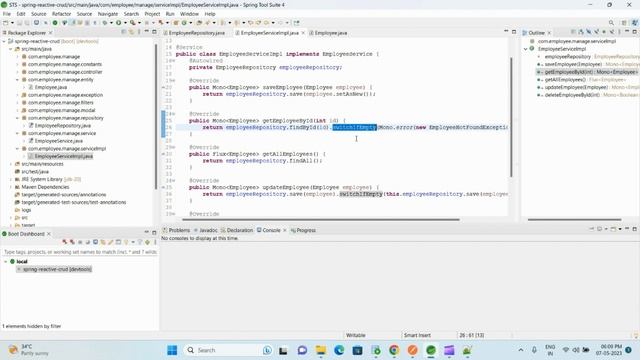
Task: Open the Project menu
Action: click(152, 14)
